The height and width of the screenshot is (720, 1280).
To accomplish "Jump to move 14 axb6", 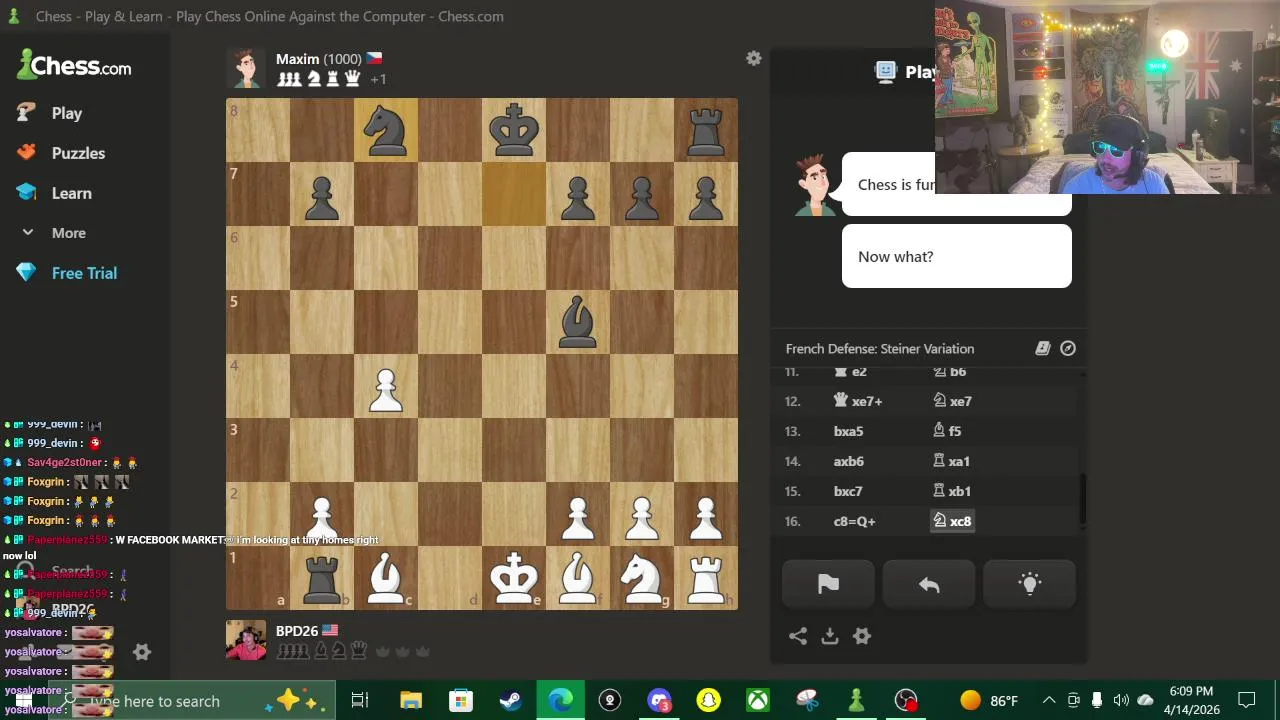I will click(848, 461).
